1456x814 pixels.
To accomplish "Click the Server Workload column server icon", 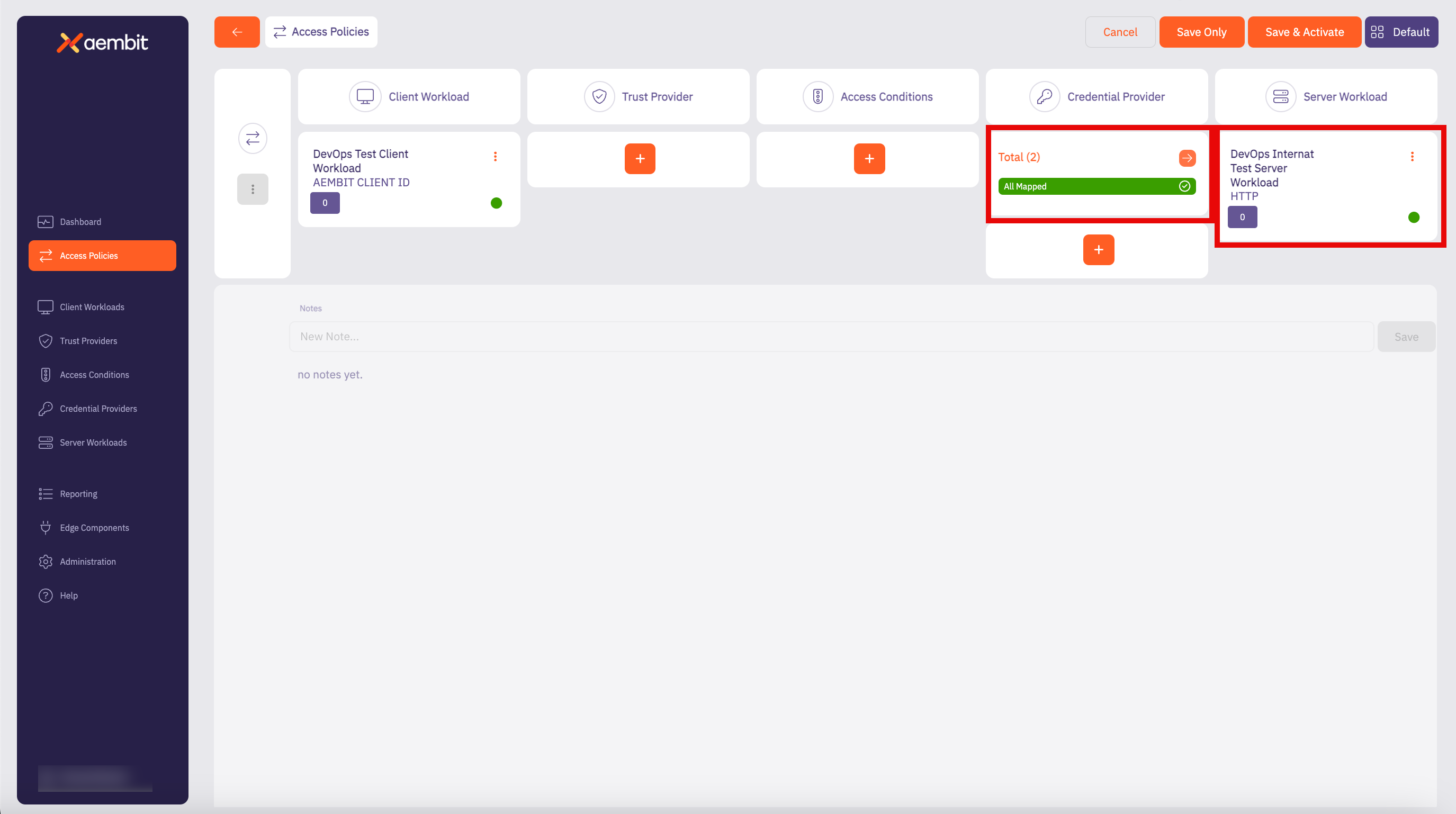I will (1281, 97).
